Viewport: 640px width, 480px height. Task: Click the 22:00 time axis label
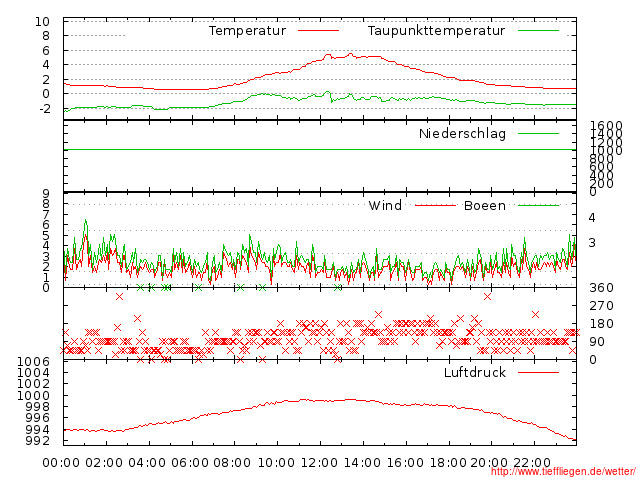pos(532,463)
